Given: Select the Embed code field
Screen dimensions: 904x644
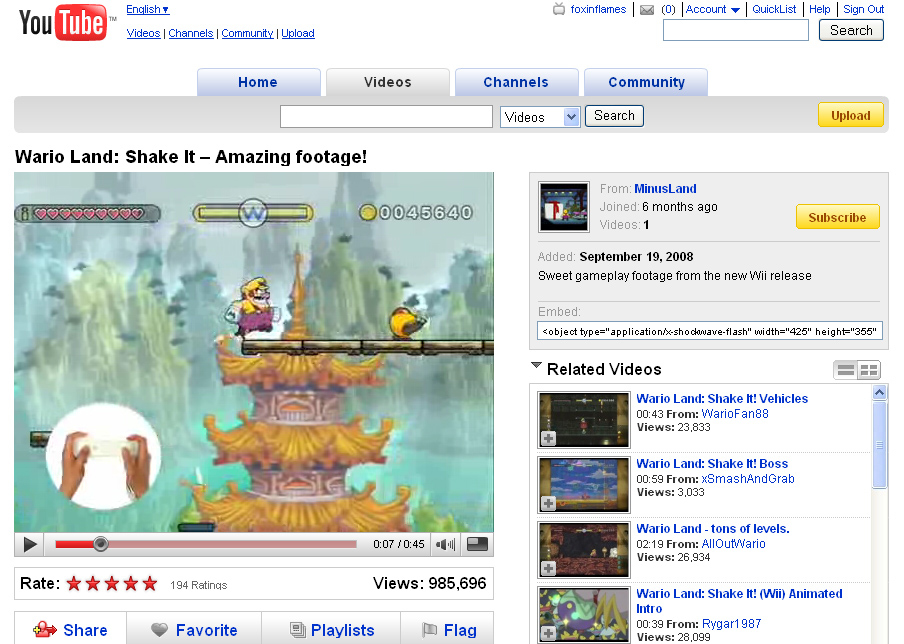Looking at the screenshot, I should coord(710,331).
